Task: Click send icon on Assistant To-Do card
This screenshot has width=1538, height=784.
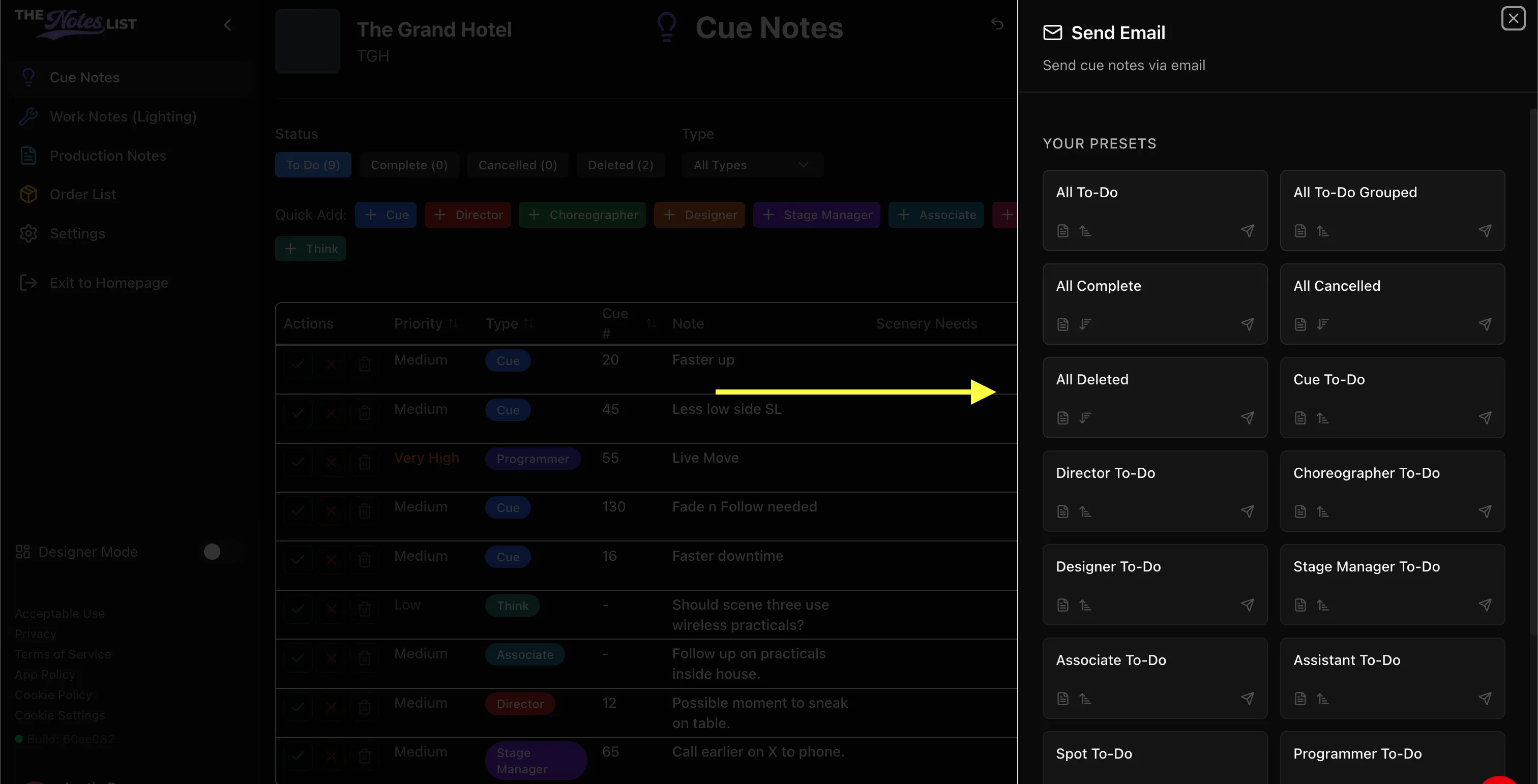Action: (x=1485, y=699)
